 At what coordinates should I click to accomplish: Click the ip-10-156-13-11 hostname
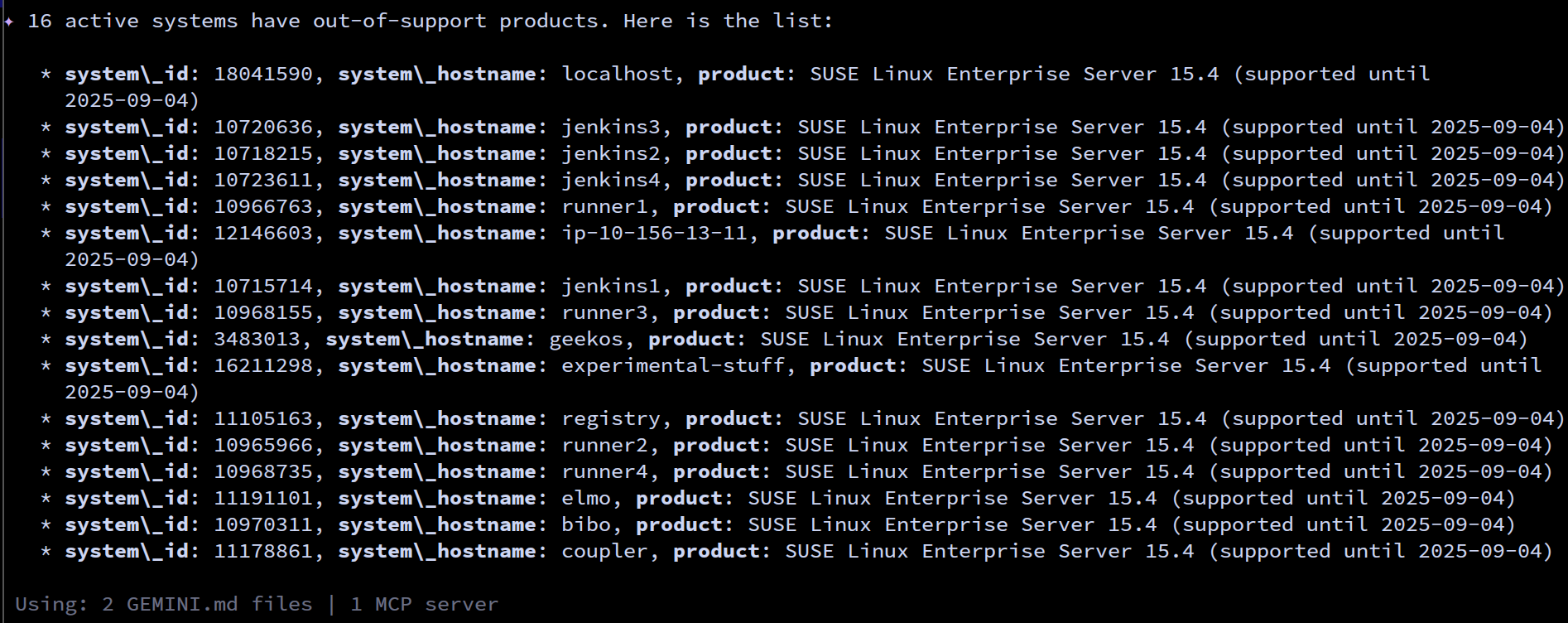[654, 233]
